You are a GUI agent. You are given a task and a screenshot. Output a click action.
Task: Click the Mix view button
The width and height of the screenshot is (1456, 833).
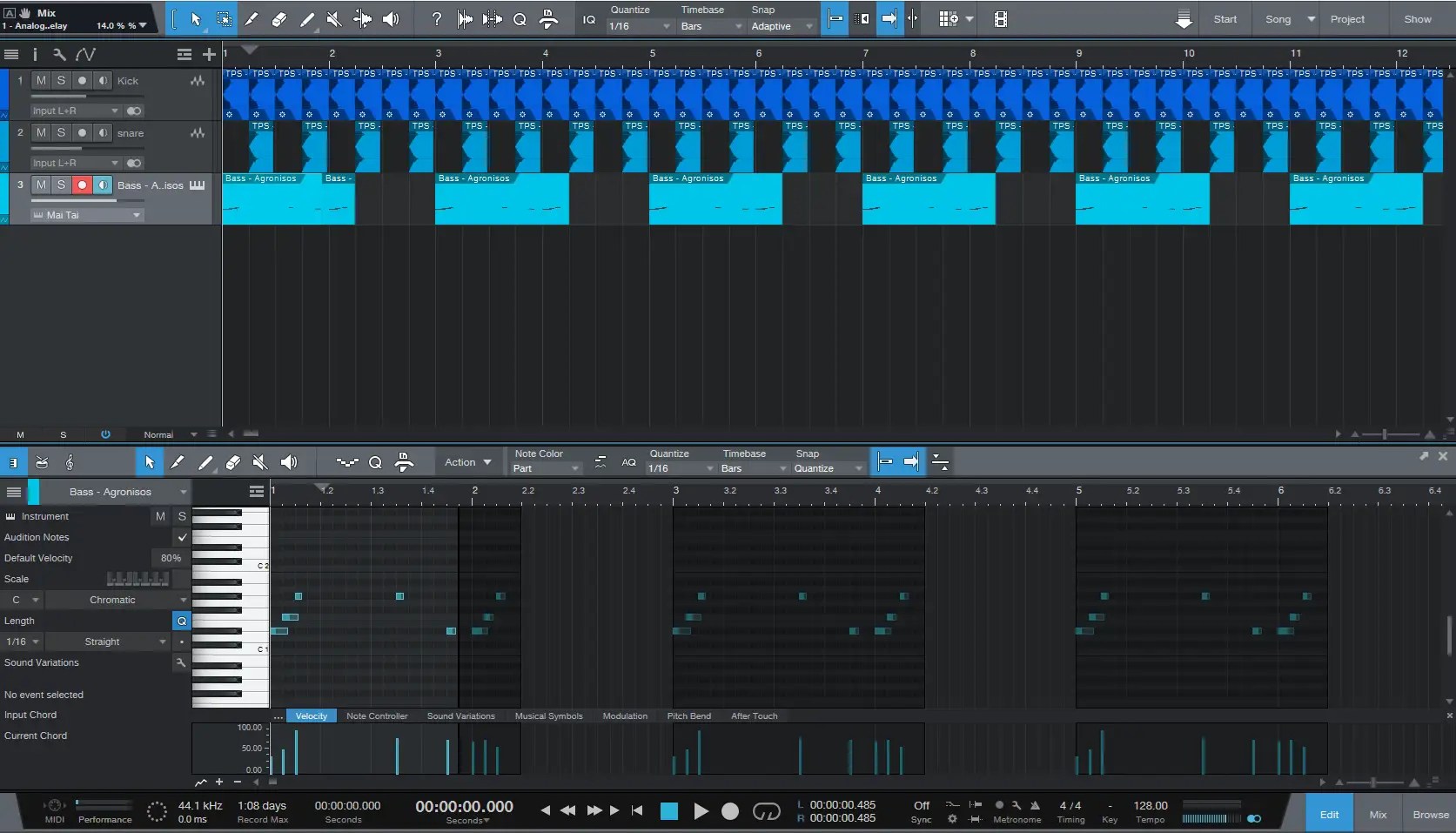(x=1378, y=815)
